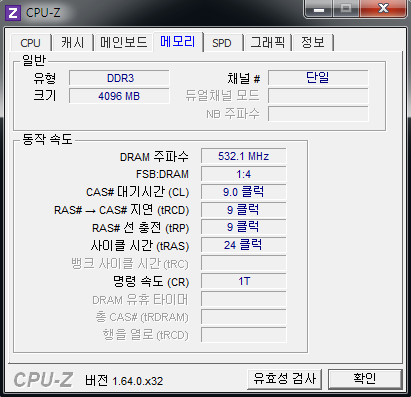Click the 1:4 FSB:DRAM value

[244, 174]
